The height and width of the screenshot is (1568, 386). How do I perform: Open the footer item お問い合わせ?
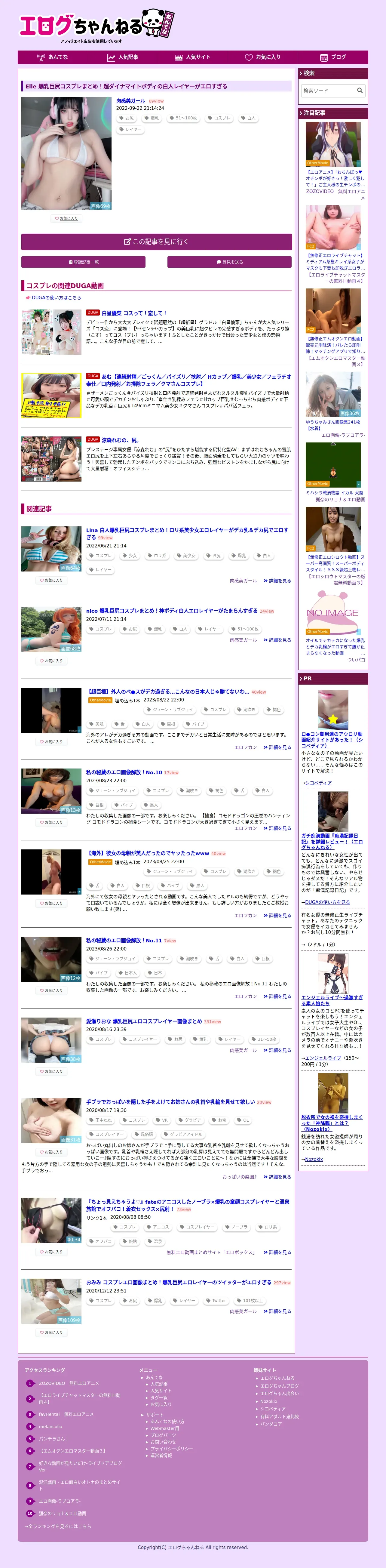pyautogui.click(x=163, y=1441)
